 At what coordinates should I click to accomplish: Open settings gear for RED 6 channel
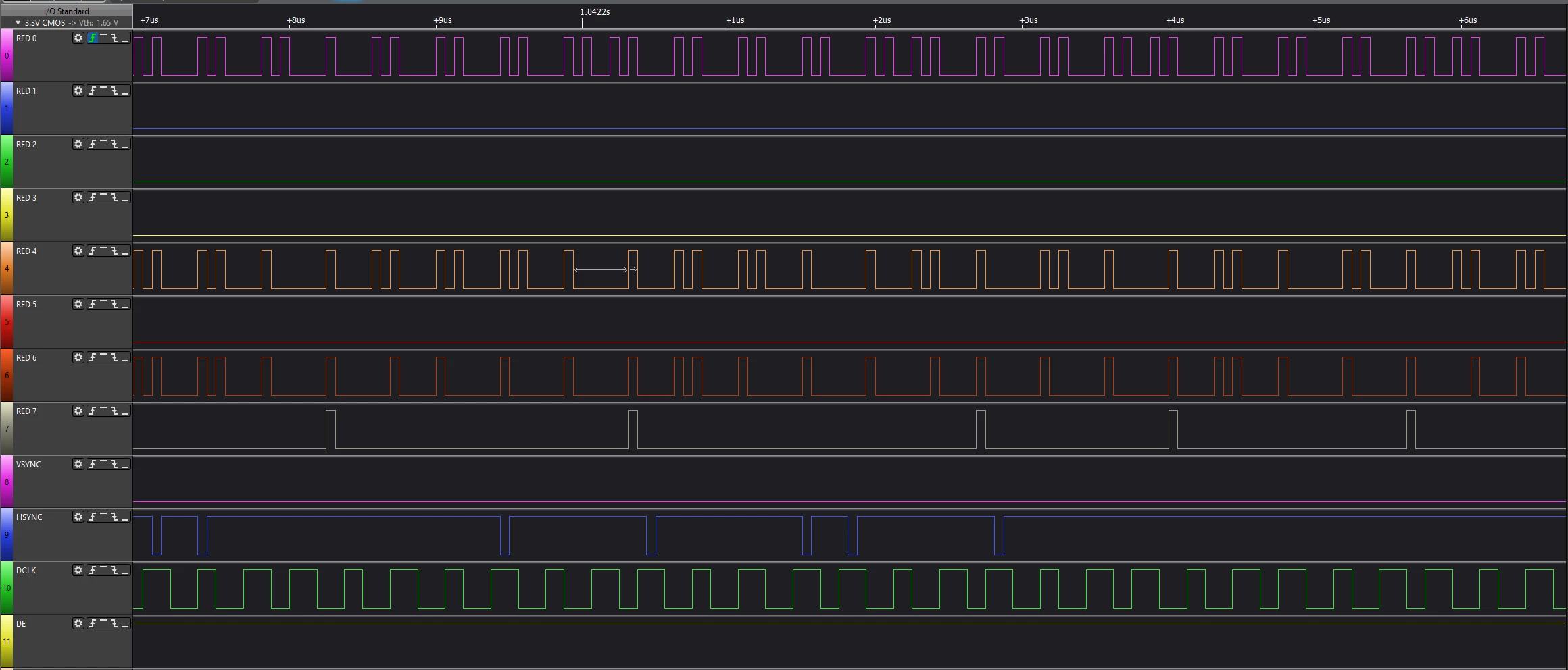(78, 358)
